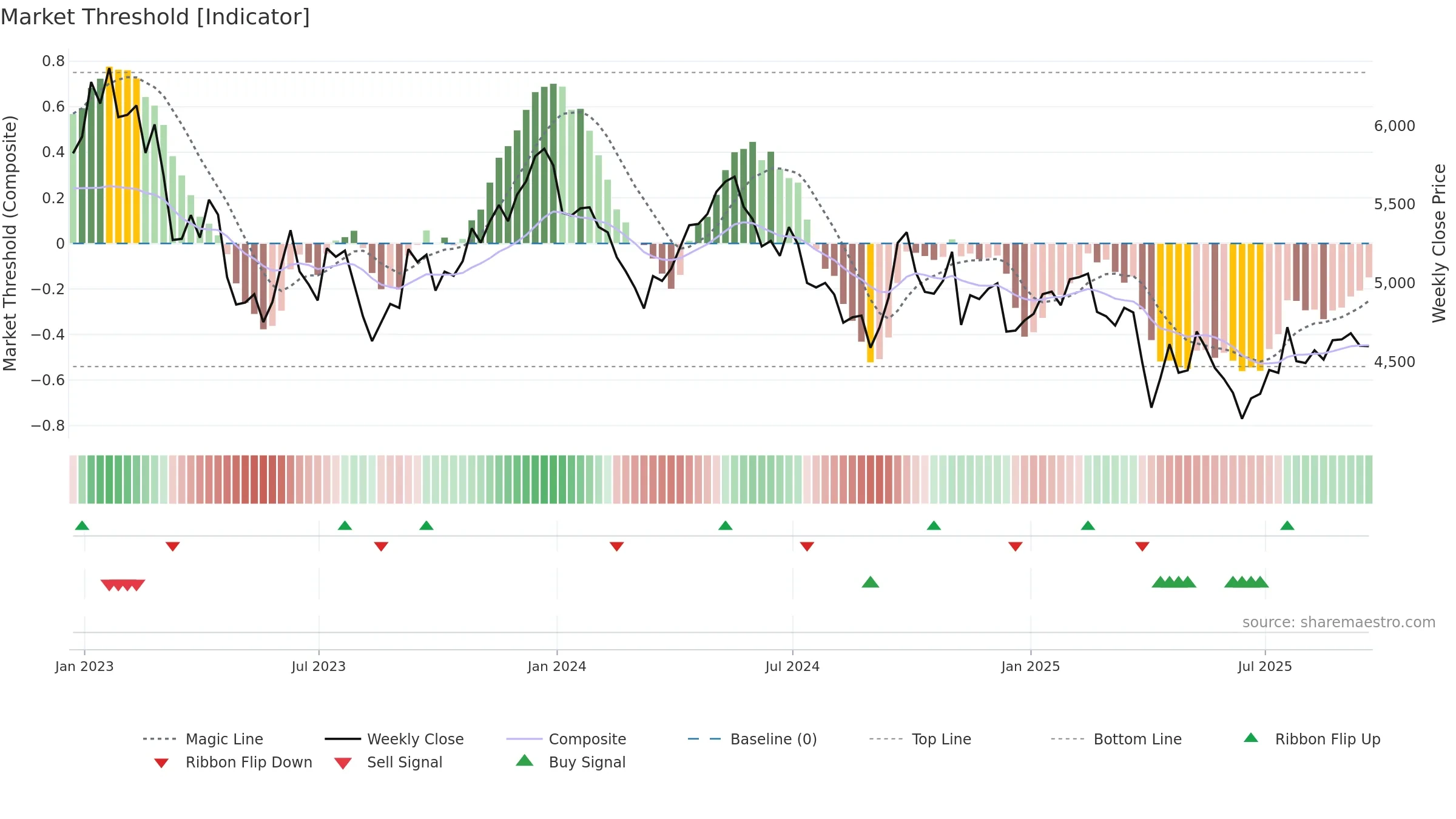1456x819 pixels.
Task: Click the 6,000 weekly close price axis label
Action: pos(1395,126)
